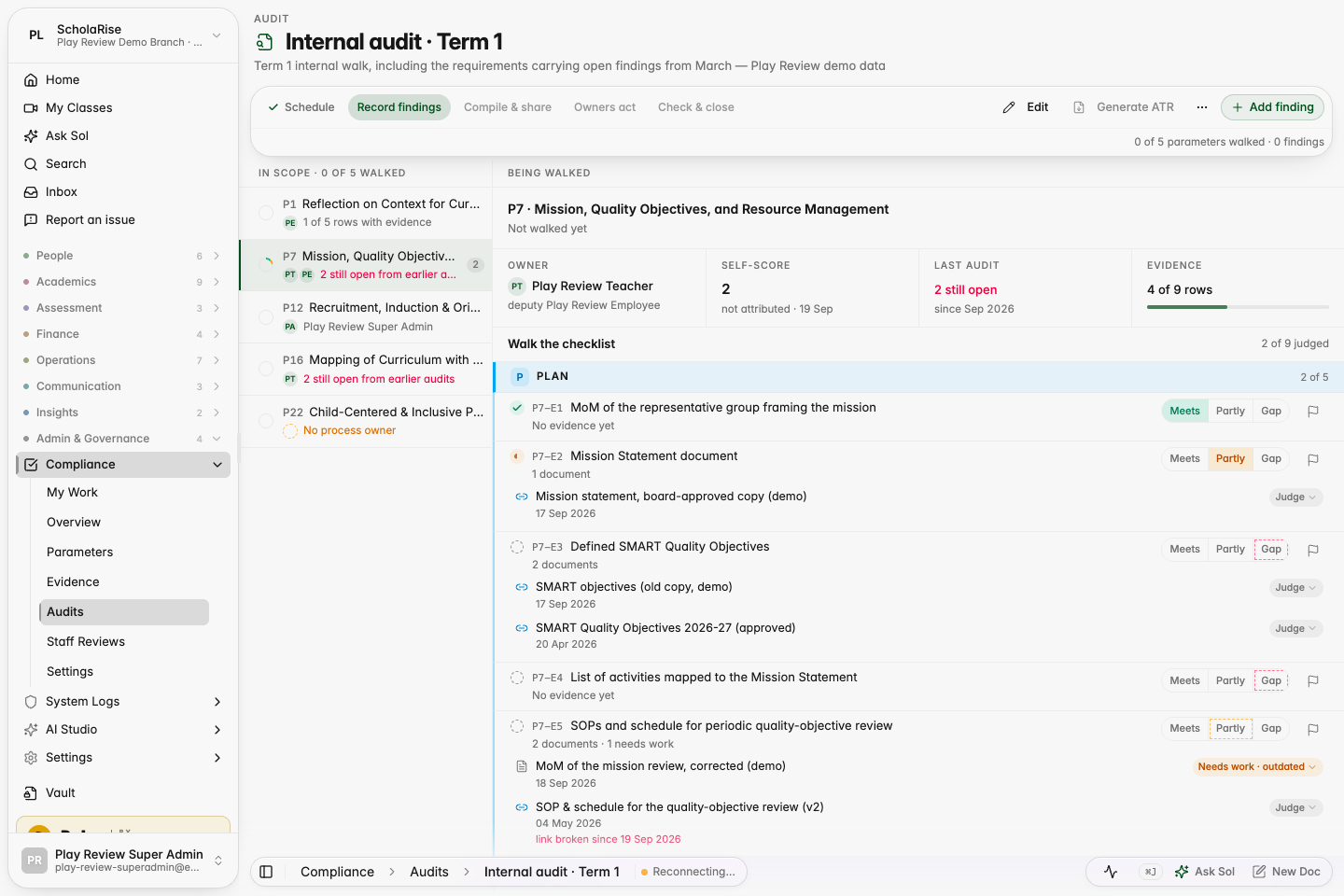Click the New Doc button
The width and height of the screenshot is (1344, 896).
point(1286,872)
